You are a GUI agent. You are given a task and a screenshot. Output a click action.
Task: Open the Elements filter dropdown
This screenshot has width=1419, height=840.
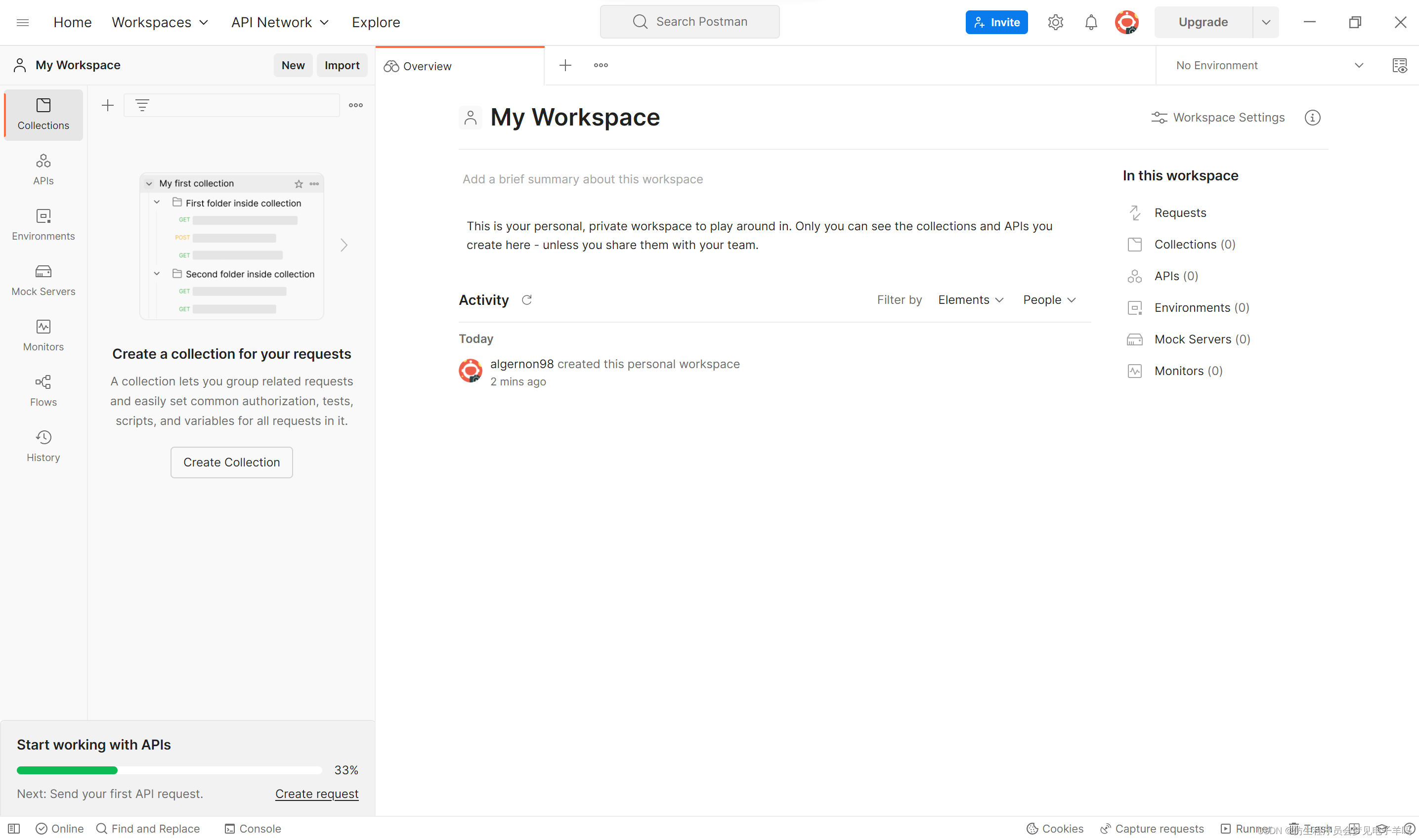(x=971, y=299)
